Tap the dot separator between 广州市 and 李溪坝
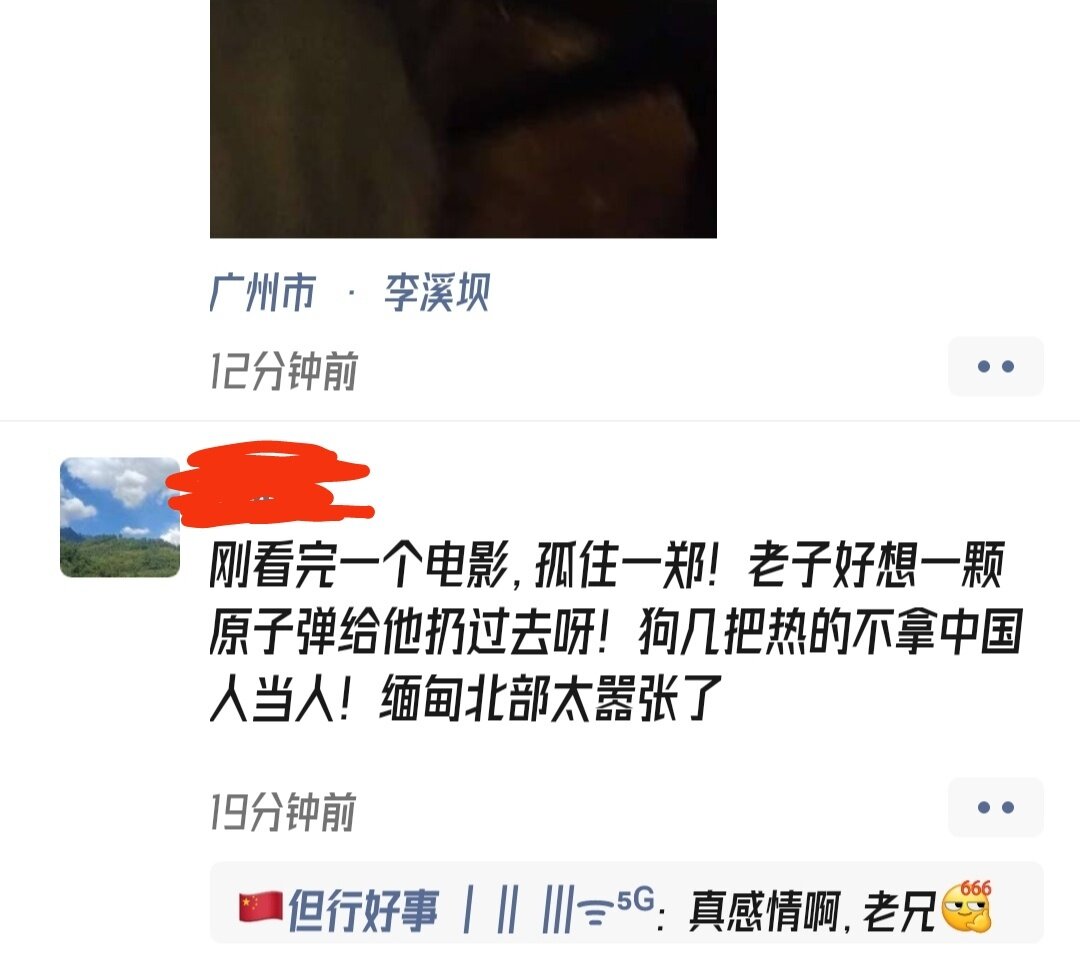Viewport: 1080px width, 973px height. pos(352,293)
